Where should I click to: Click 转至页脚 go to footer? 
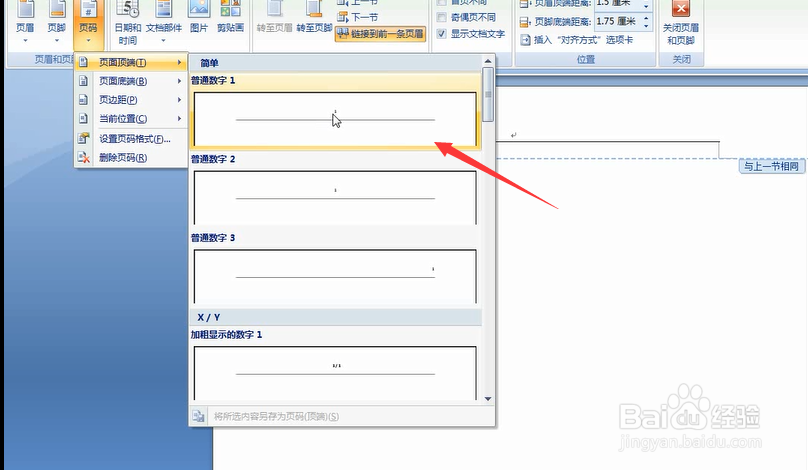click(314, 18)
